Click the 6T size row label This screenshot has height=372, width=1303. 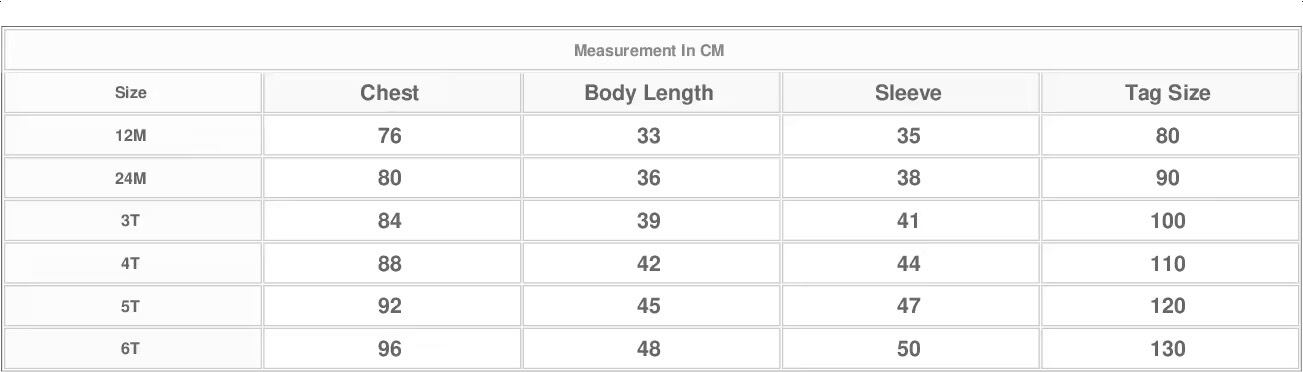tap(131, 349)
